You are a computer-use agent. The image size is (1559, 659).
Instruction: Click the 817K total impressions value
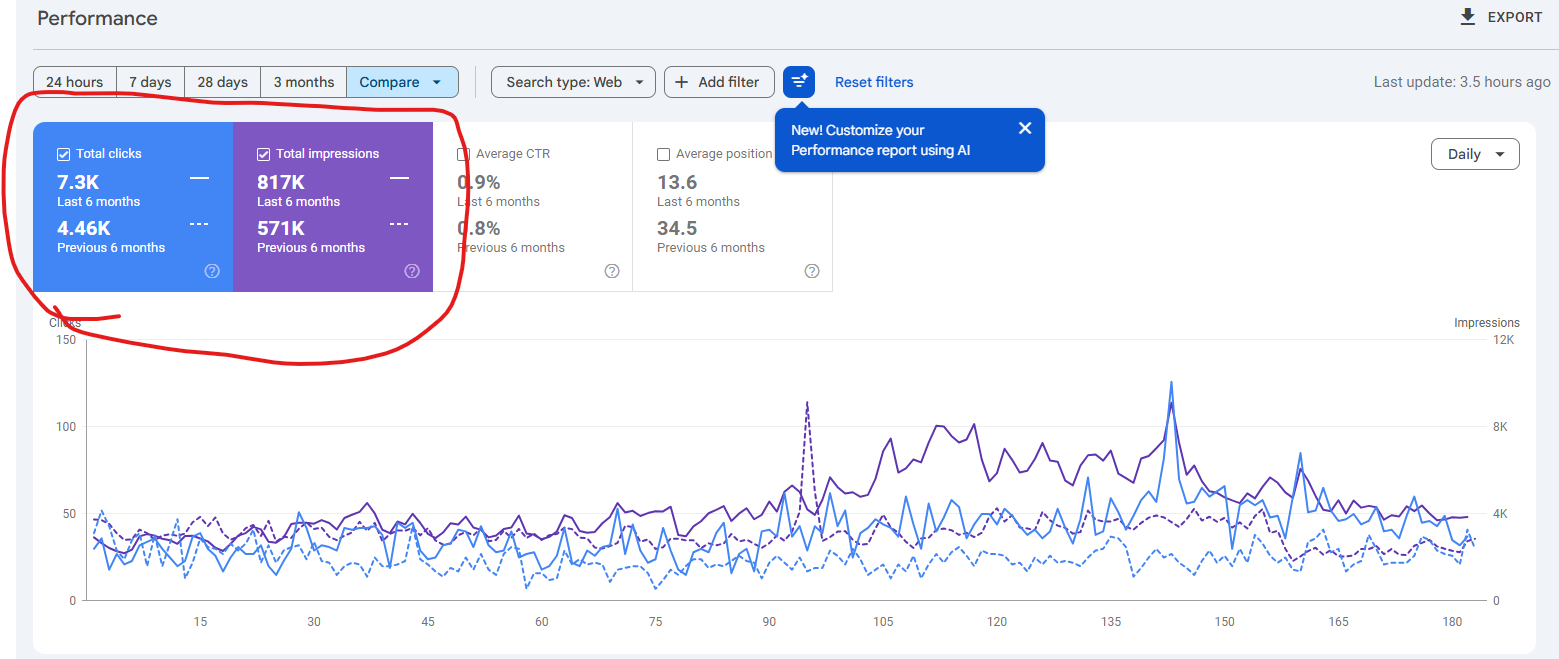(x=281, y=182)
